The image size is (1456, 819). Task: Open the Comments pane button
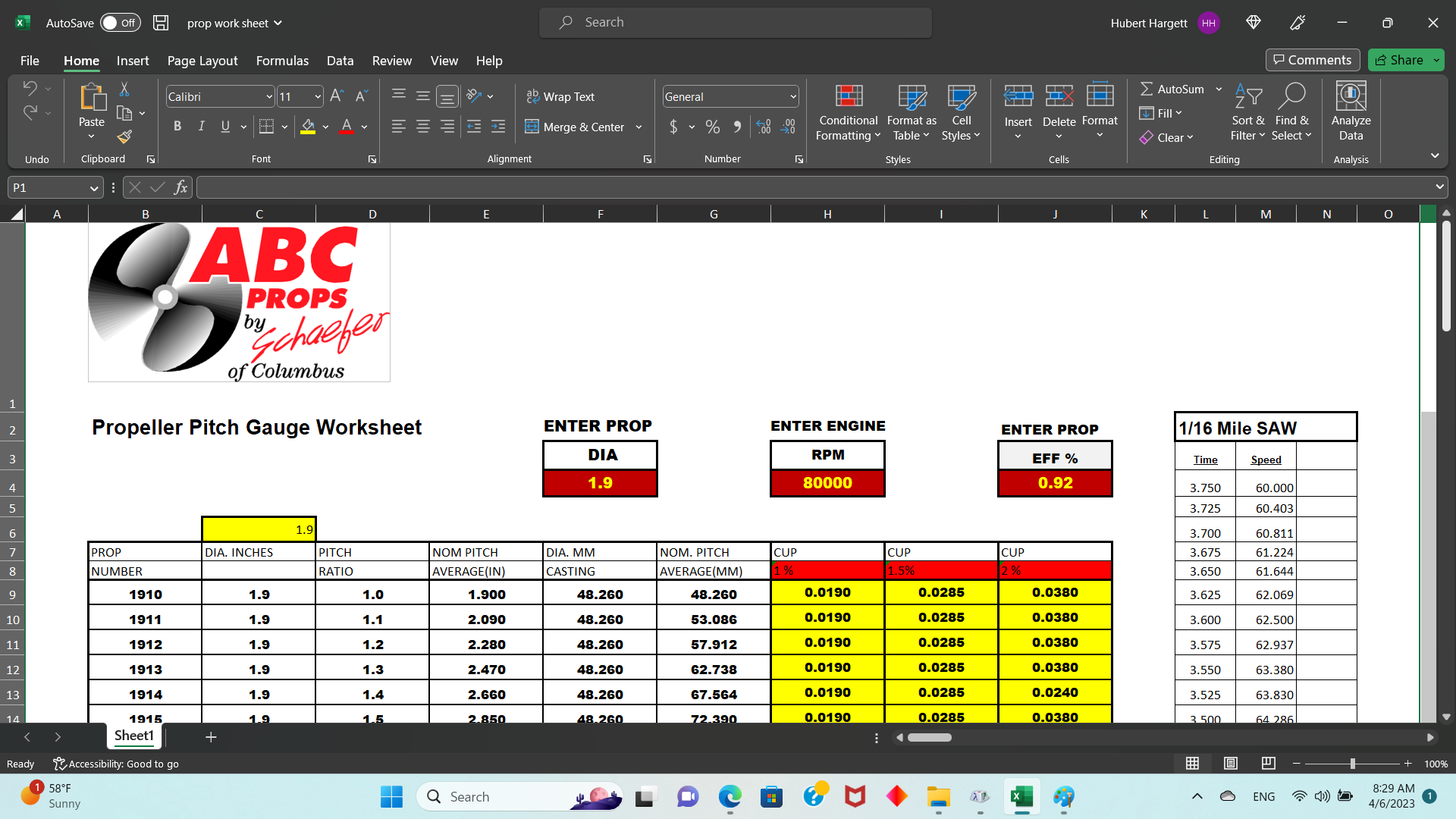coord(1312,60)
